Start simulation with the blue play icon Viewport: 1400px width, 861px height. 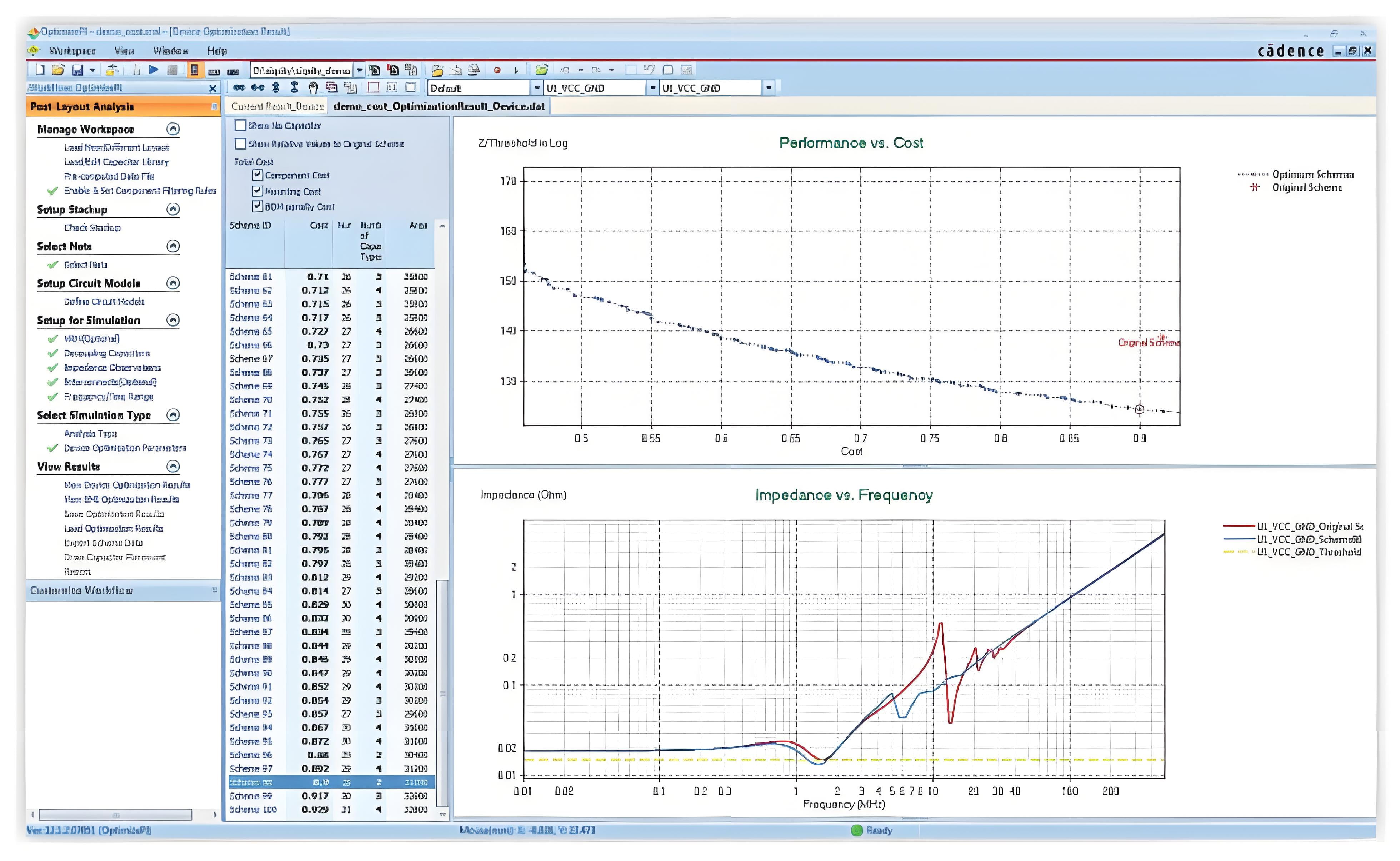click(x=153, y=70)
